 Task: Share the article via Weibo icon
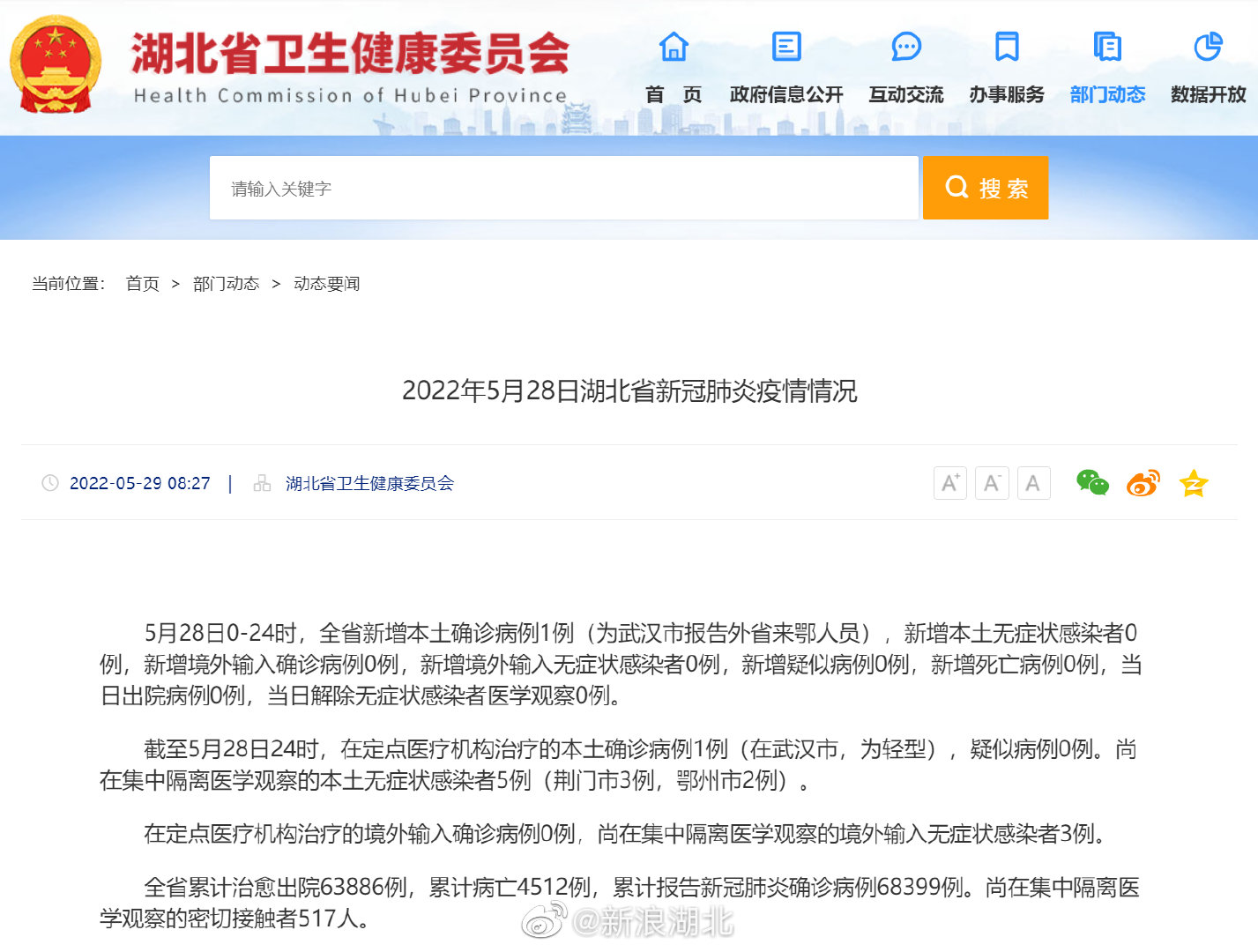coord(1143,483)
